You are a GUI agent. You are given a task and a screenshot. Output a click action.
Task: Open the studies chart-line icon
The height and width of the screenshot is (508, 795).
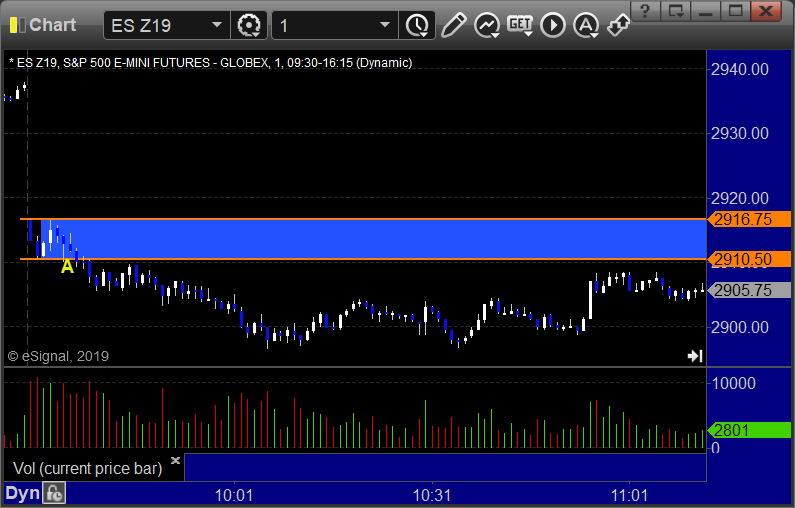(x=487, y=25)
